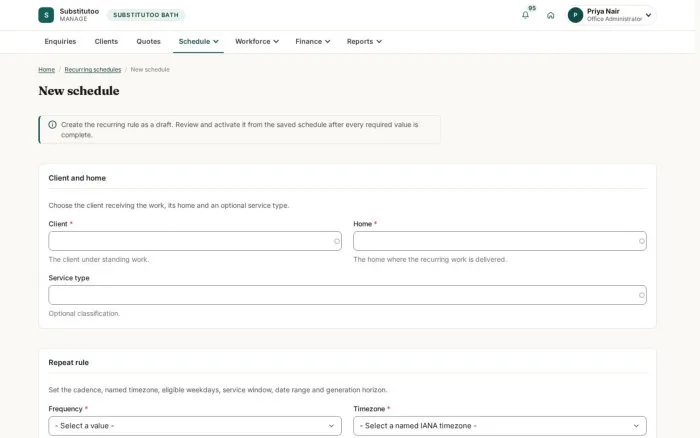Go to Quotes

pos(148,42)
